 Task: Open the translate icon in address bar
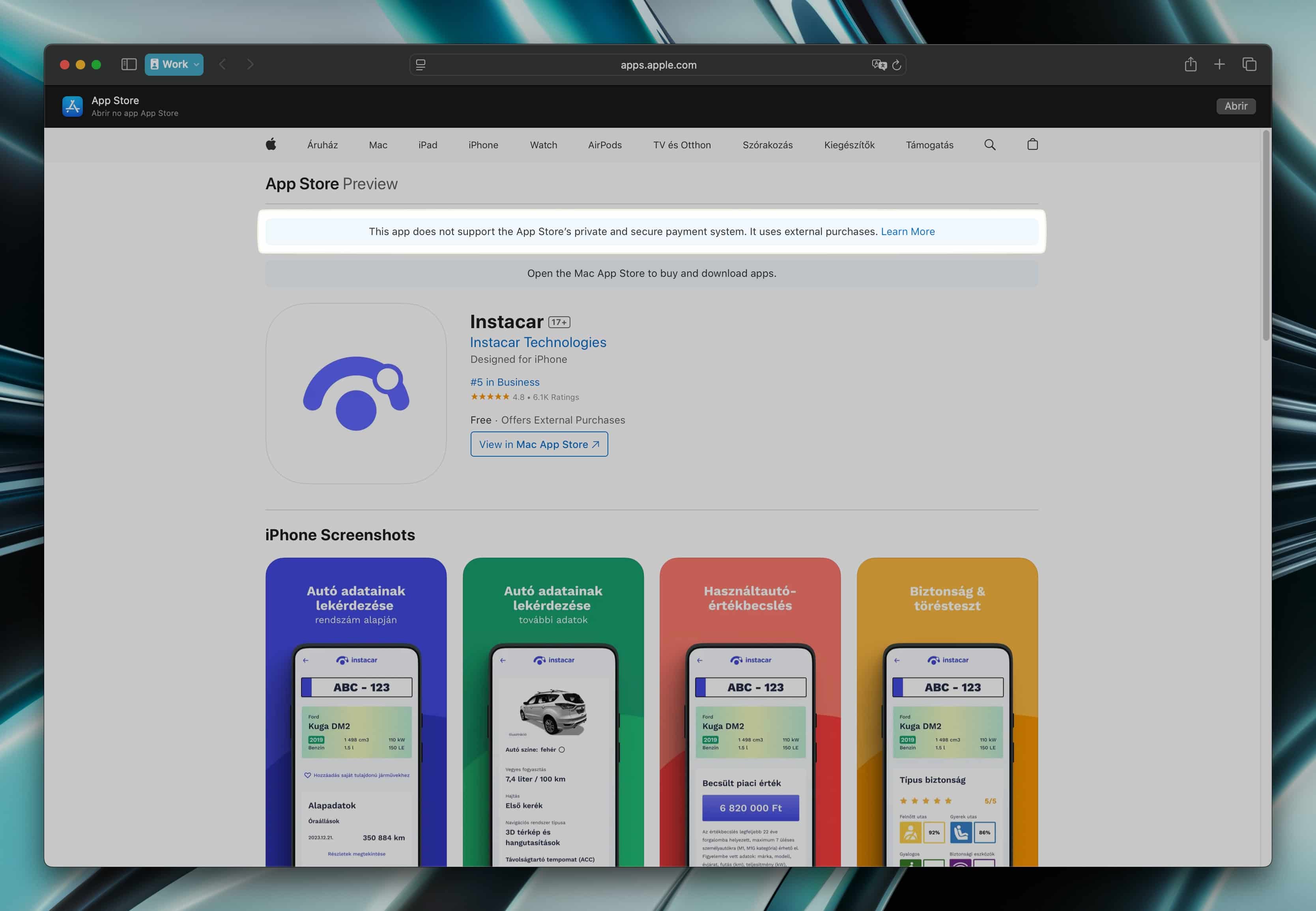pyautogui.click(x=879, y=65)
